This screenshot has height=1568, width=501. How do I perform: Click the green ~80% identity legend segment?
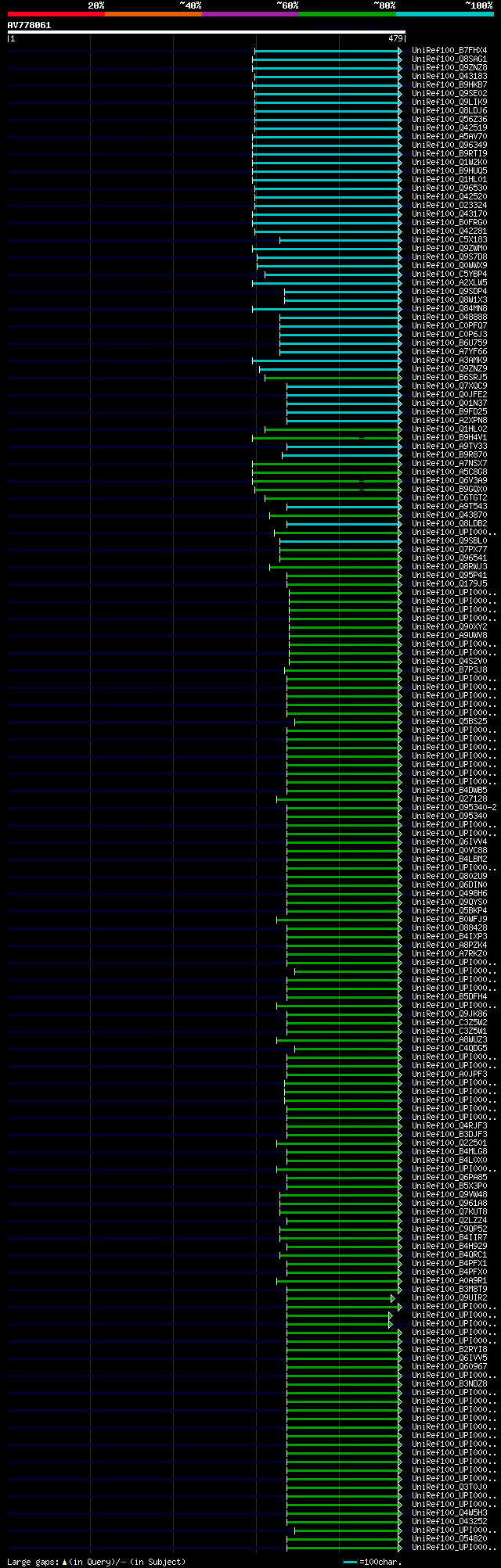(347, 14)
